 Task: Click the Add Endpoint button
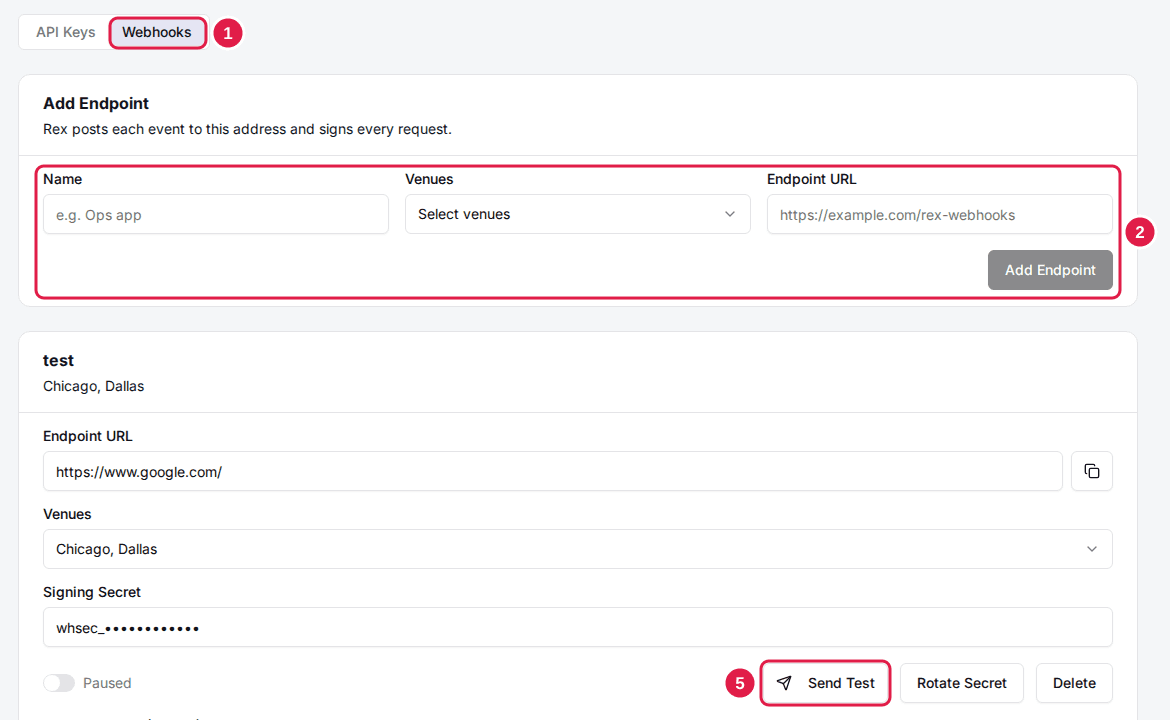click(1050, 270)
